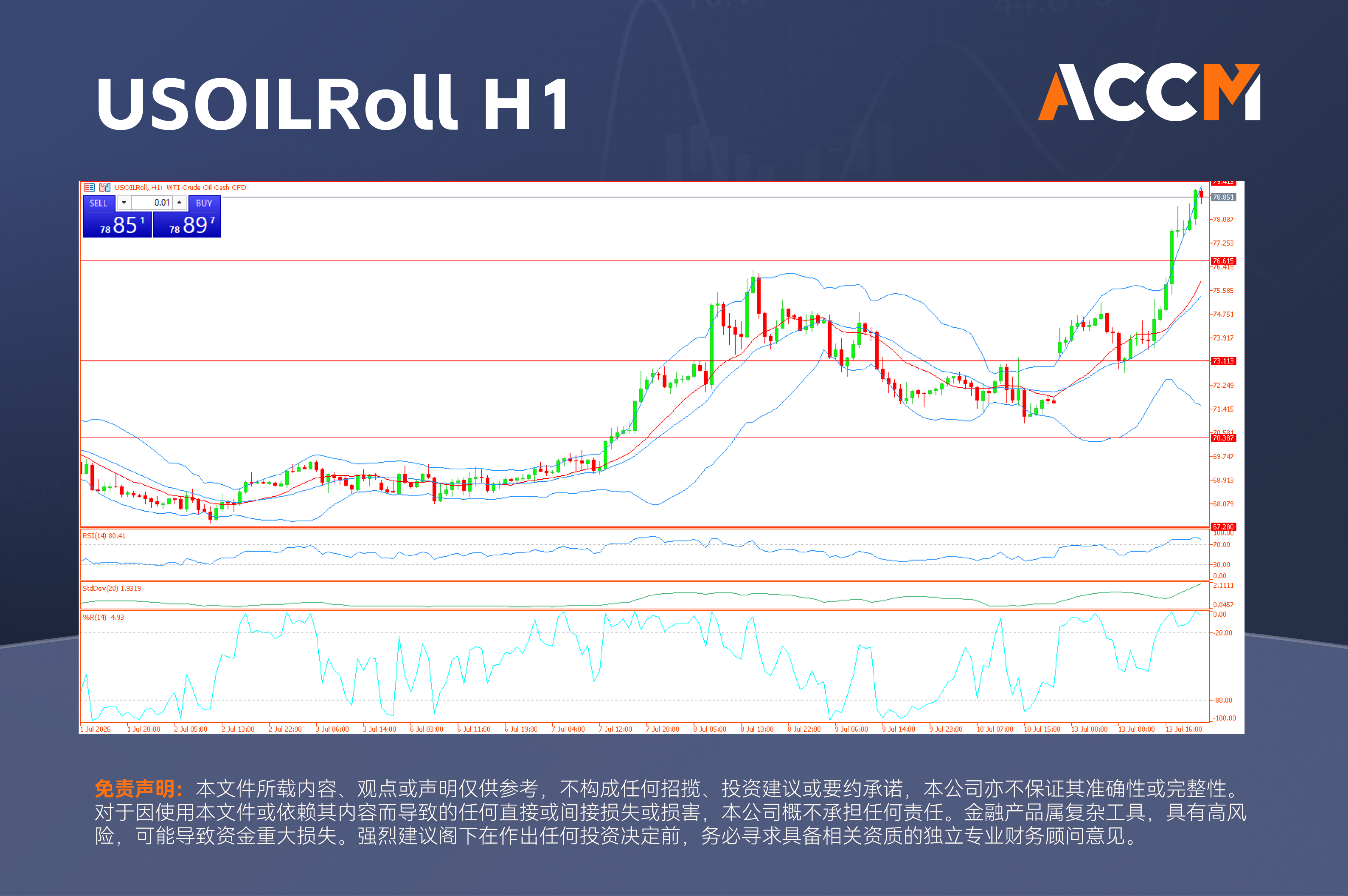The height and width of the screenshot is (896, 1348).
Task: Click the 75.585 price scale value
Action: pyautogui.click(x=1223, y=291)
